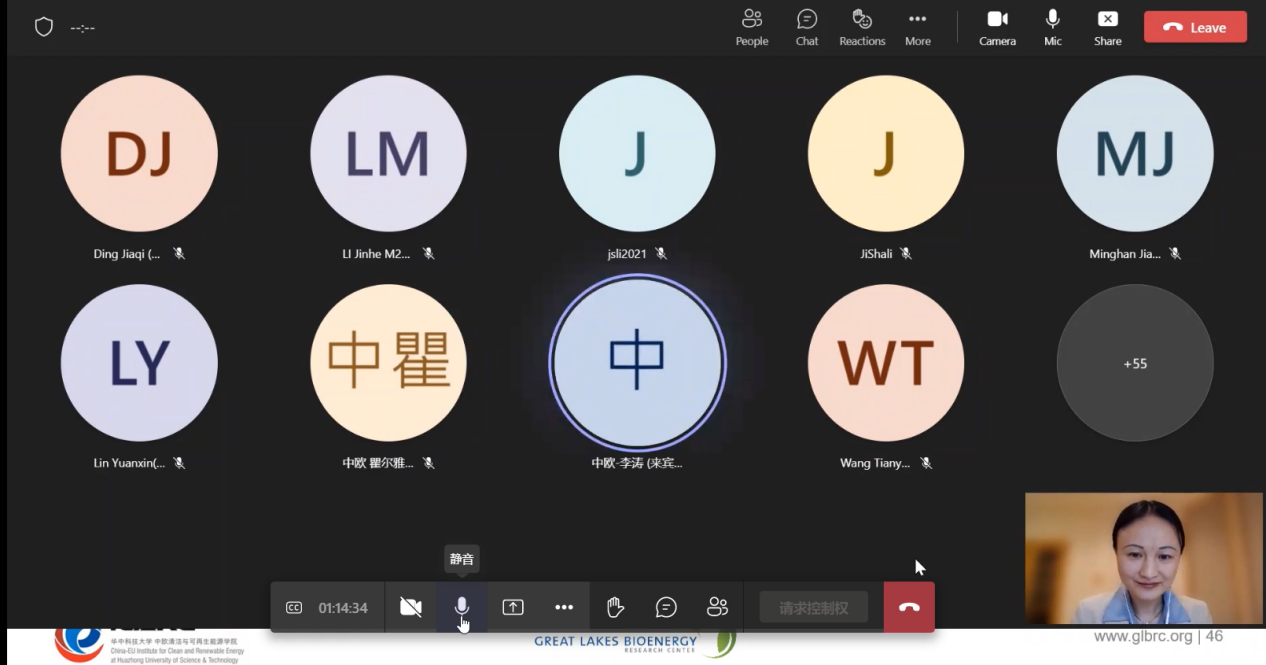This screenshot has height=665, width=1266.
Task: Stop sharing with the Share button
Action: click(1107, 27)
